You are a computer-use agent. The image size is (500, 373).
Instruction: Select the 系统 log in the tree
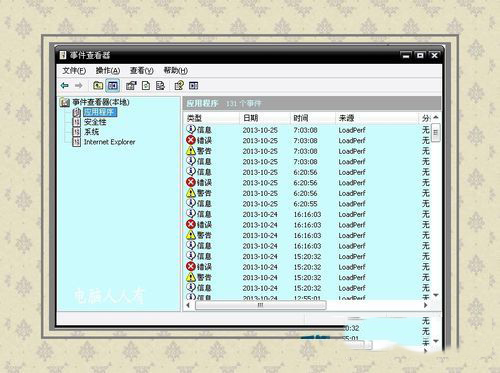91,132
